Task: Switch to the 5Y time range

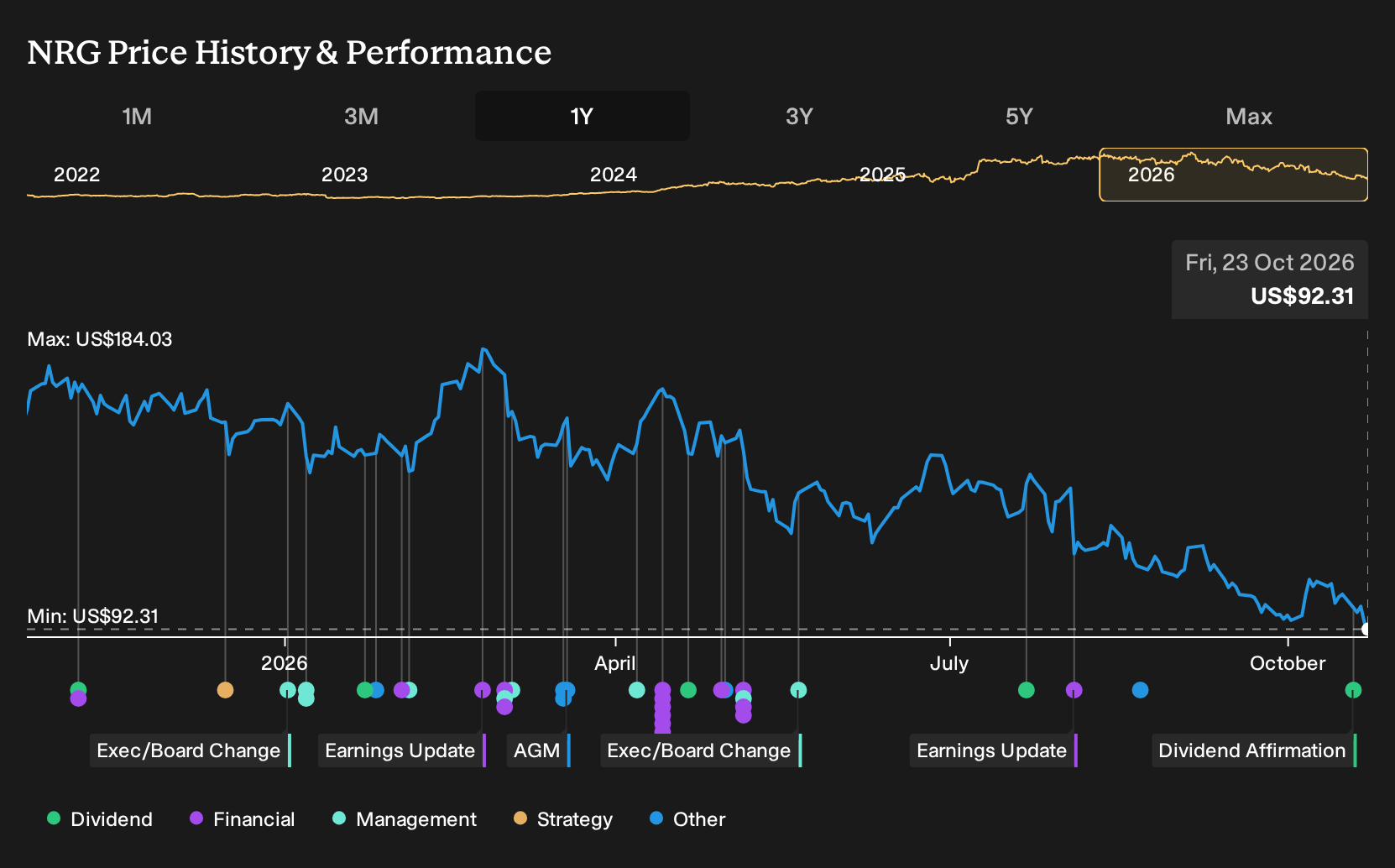Action: tap(1019, 116)
